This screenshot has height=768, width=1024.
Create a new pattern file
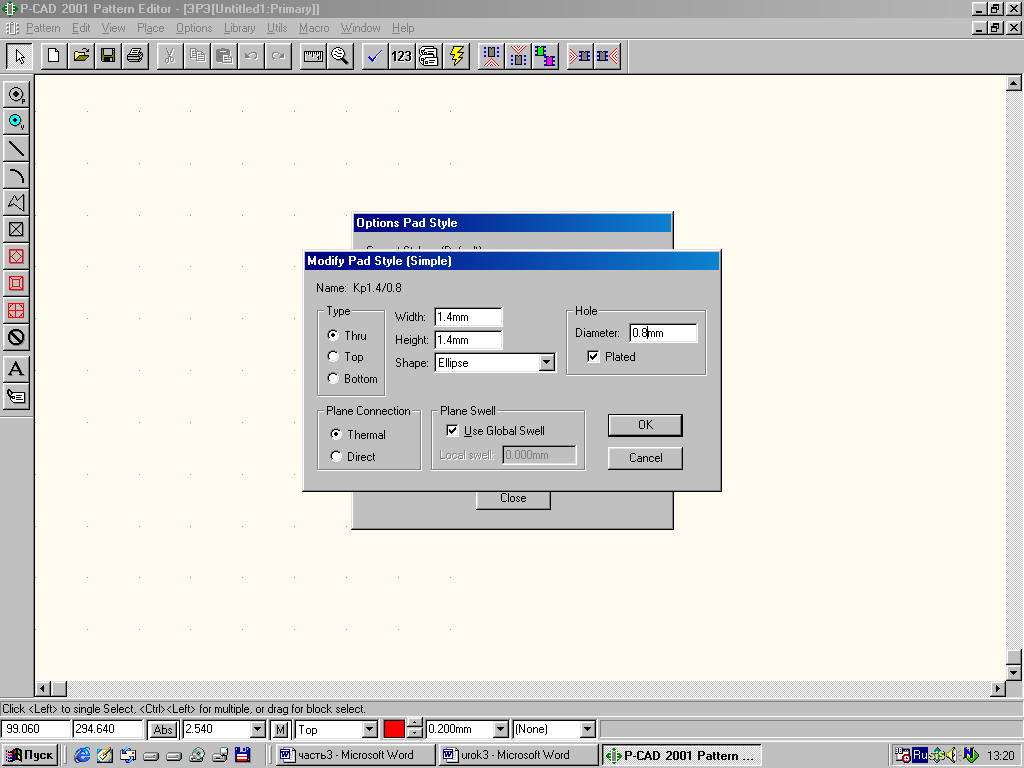(x=54, y=56)
